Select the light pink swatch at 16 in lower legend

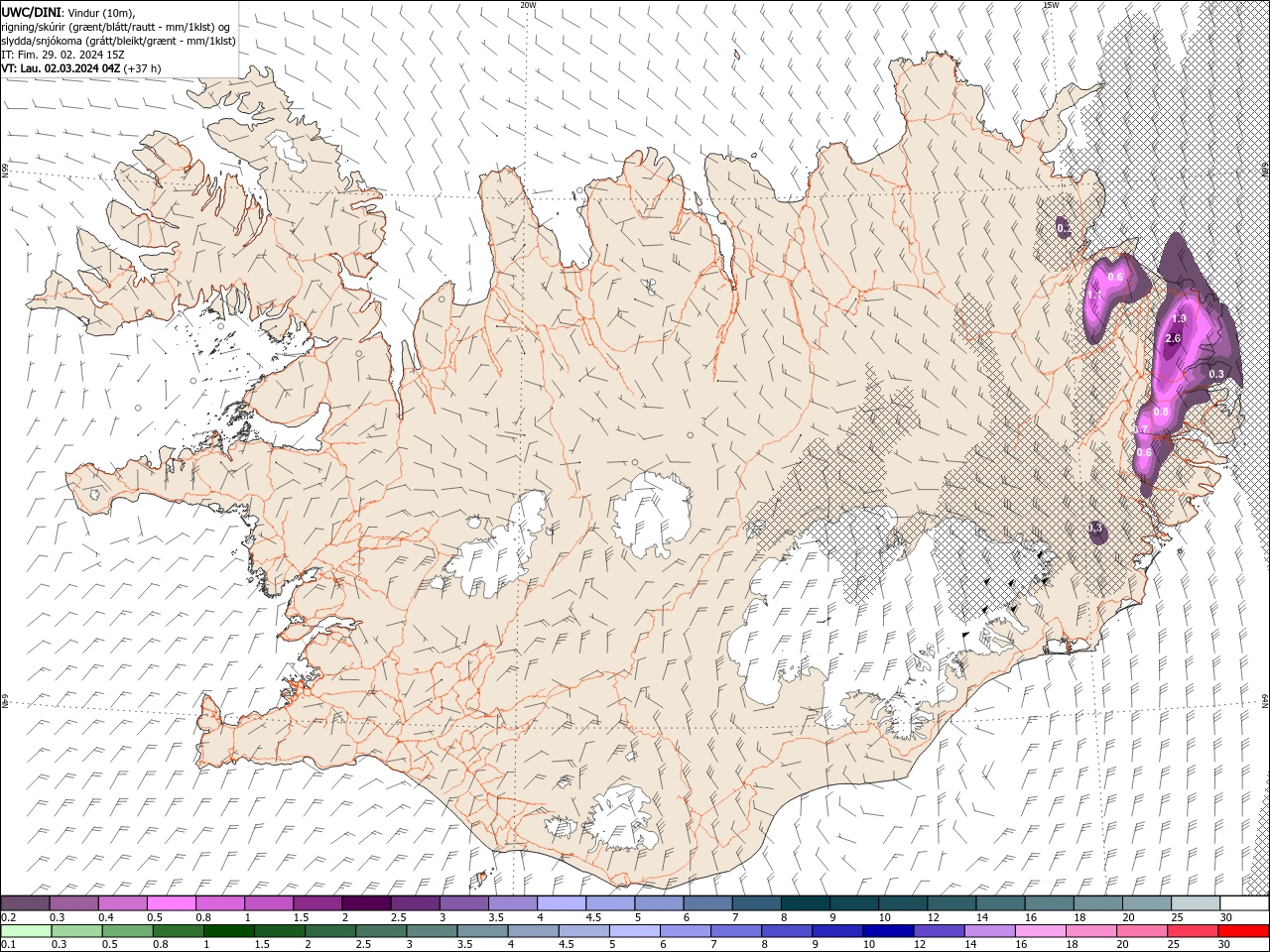pyautogui.click(x=1040, y=931)
